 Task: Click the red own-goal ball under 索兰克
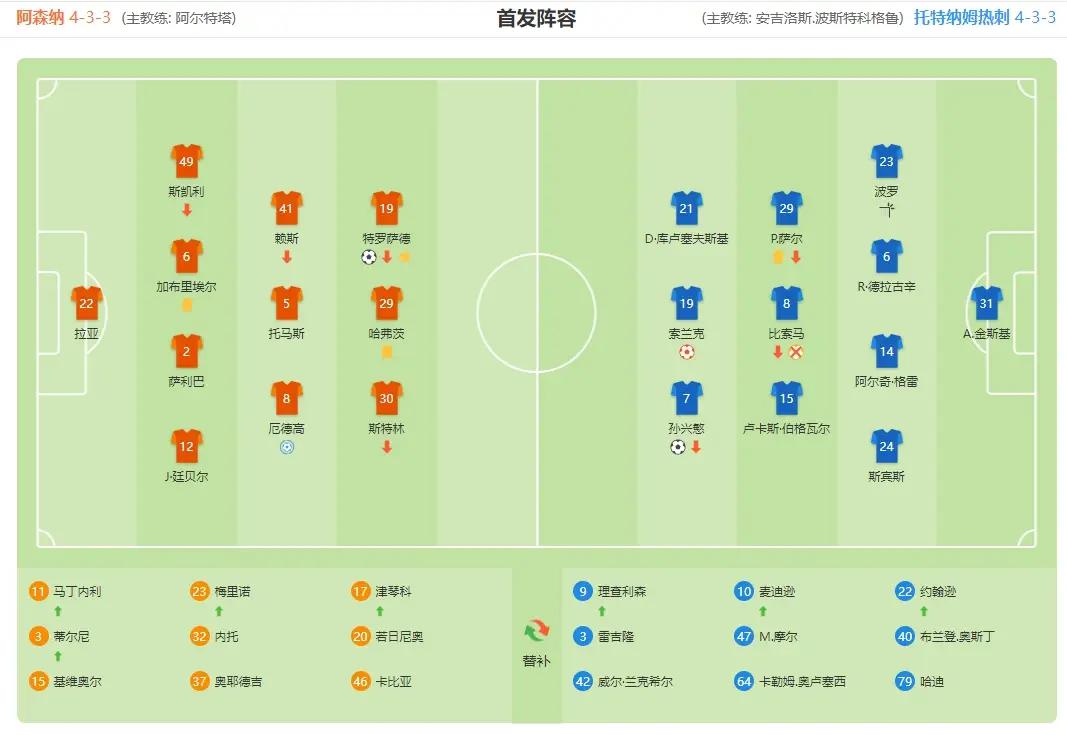687,352
